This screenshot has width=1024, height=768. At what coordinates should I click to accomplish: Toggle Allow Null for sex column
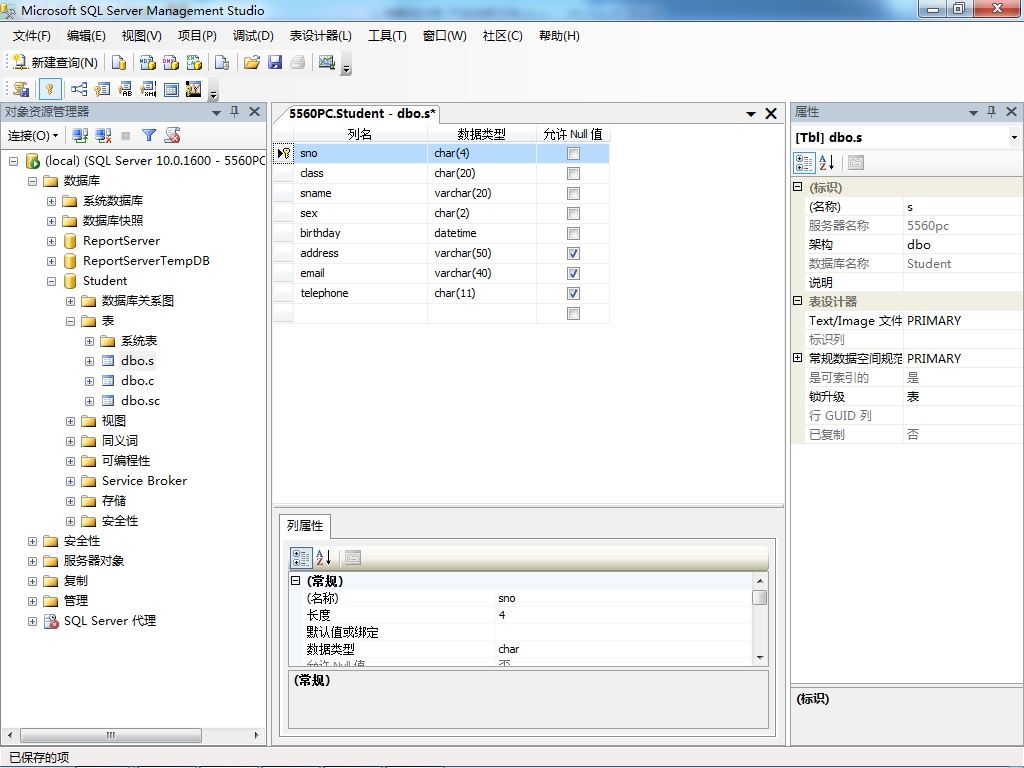click(573, 214)
